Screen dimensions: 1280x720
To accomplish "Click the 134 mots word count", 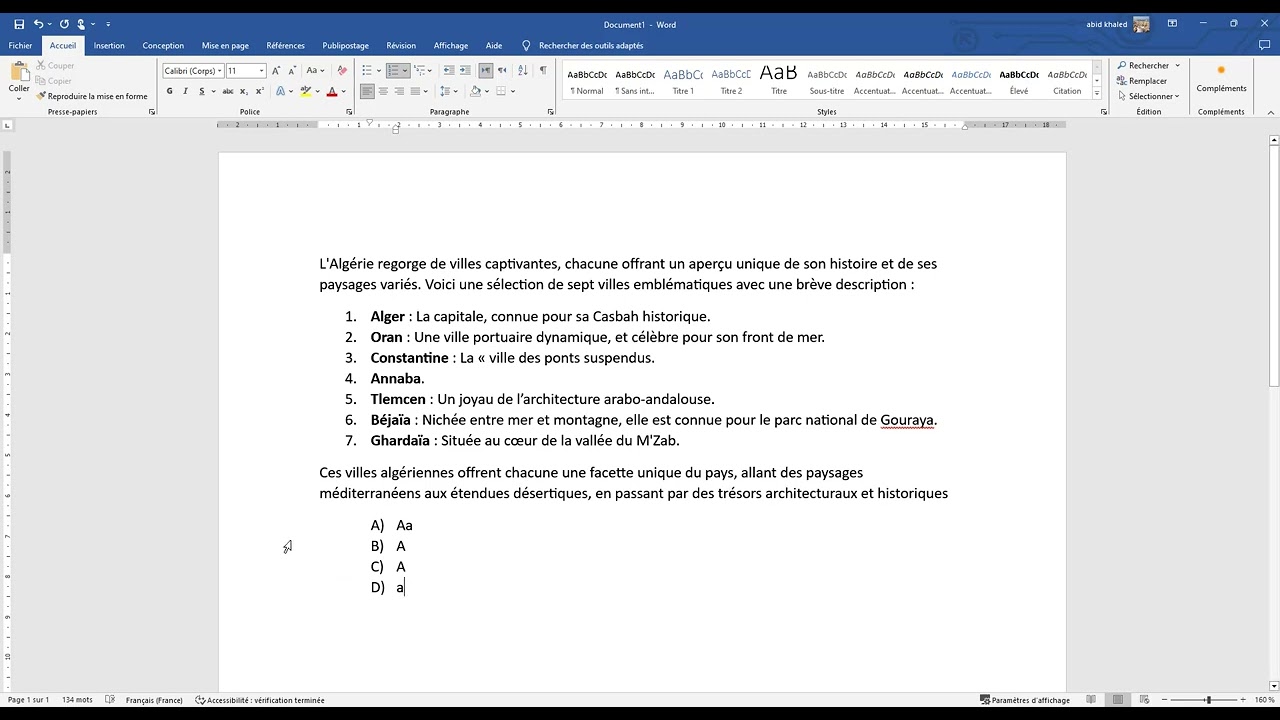I will (x=76, y=700).
